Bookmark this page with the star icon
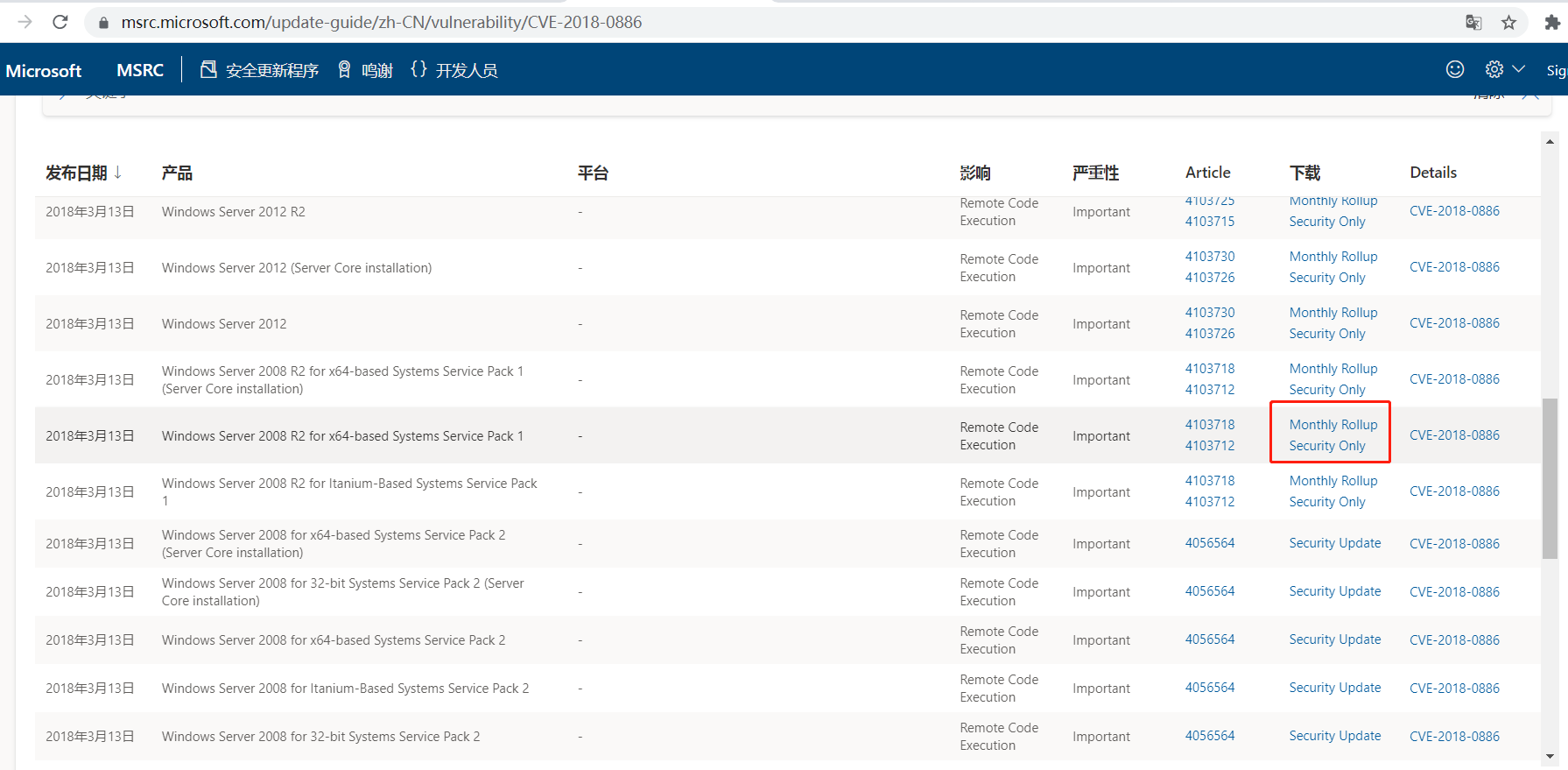1568x770 pixels. [1508, 23]
